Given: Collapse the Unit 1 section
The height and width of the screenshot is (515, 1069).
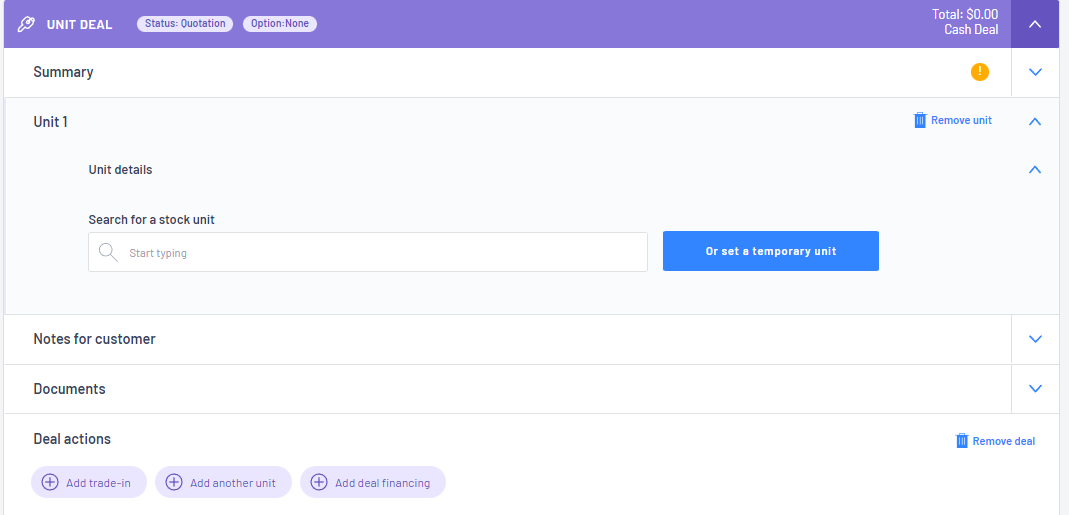Looking at the screenshot, I should [1035, 121].
